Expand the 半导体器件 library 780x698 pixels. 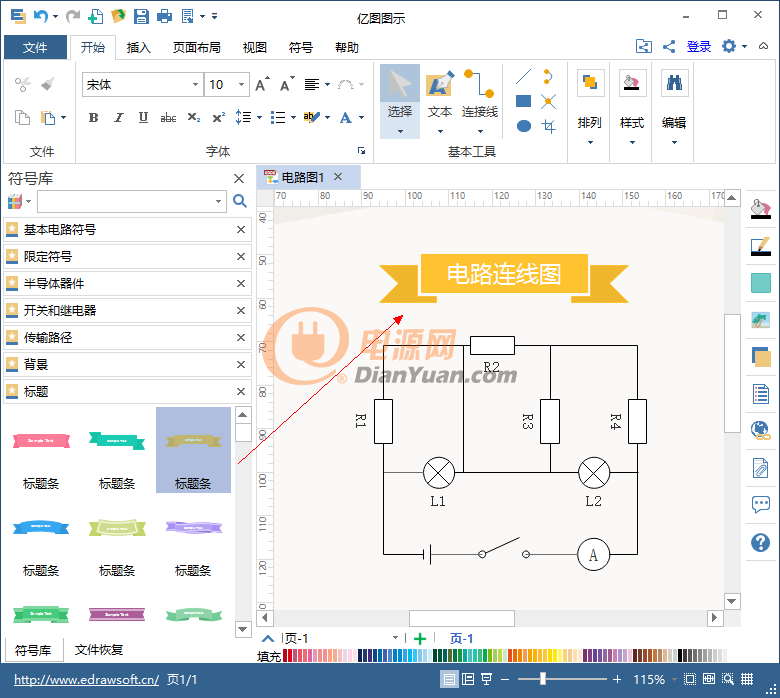127,284
